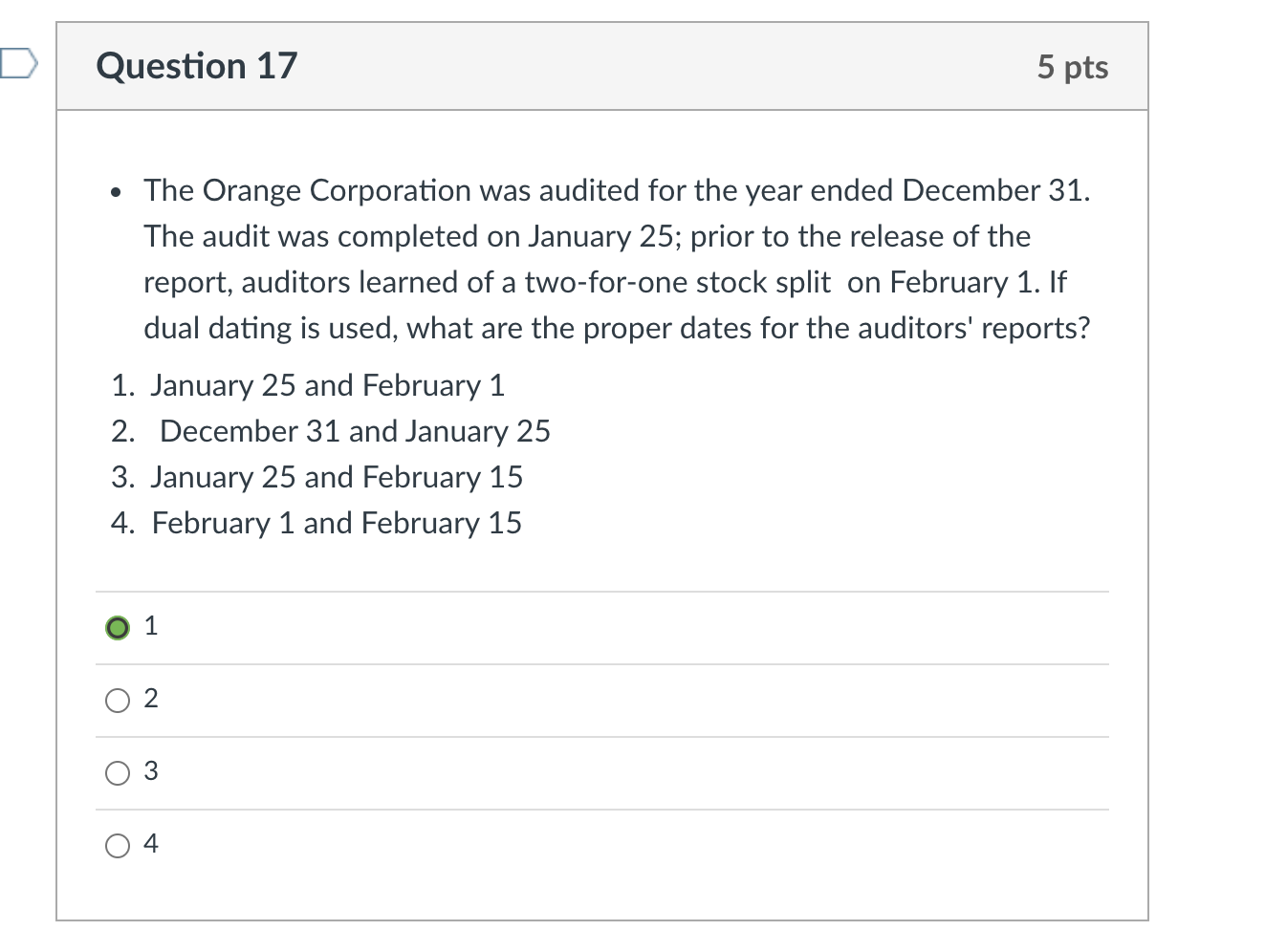Click the 5 pts label

pos(1072,66)
